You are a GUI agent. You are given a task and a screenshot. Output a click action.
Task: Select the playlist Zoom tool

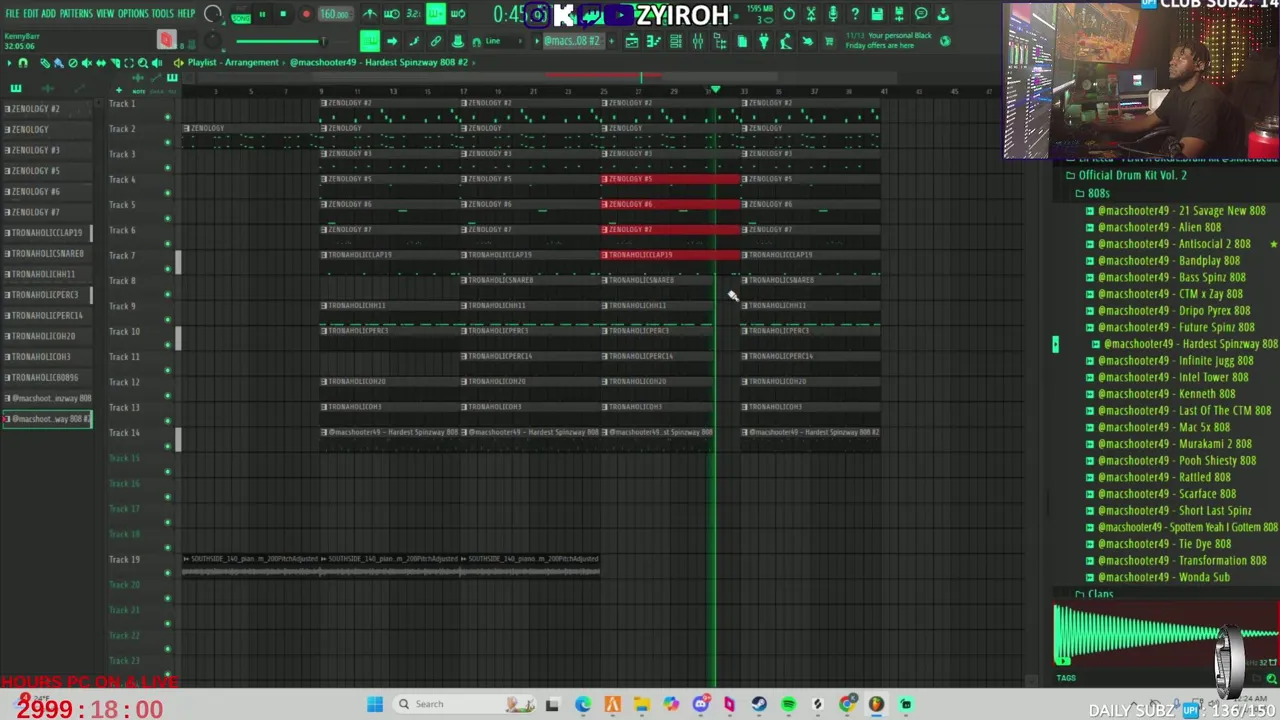point(142,62)
